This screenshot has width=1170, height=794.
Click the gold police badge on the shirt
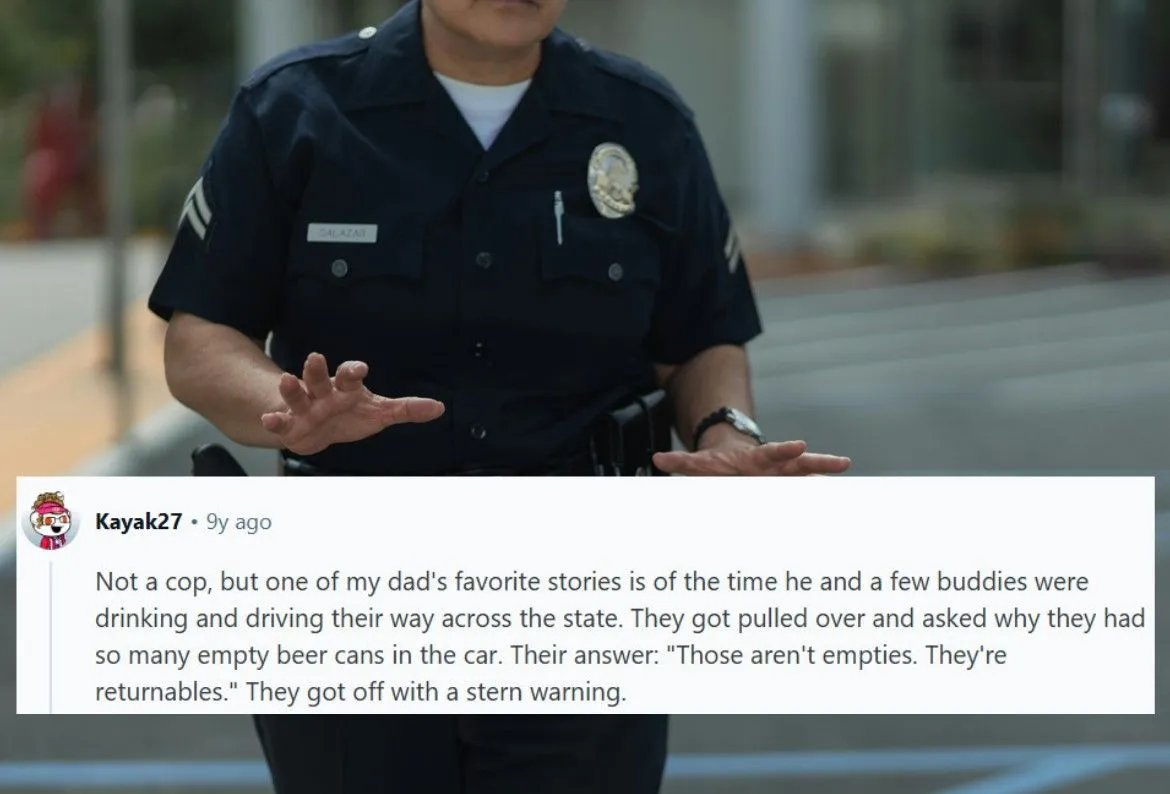pos(613,181)
